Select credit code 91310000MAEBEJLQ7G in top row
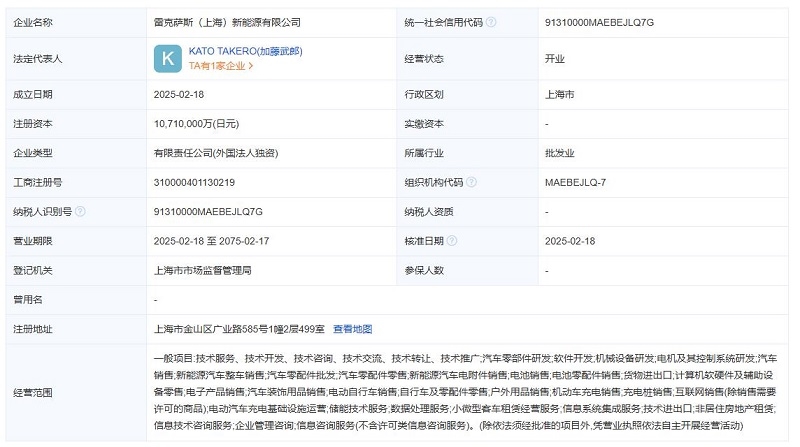This screenshot has width=800, height=447. click(599, 22)
